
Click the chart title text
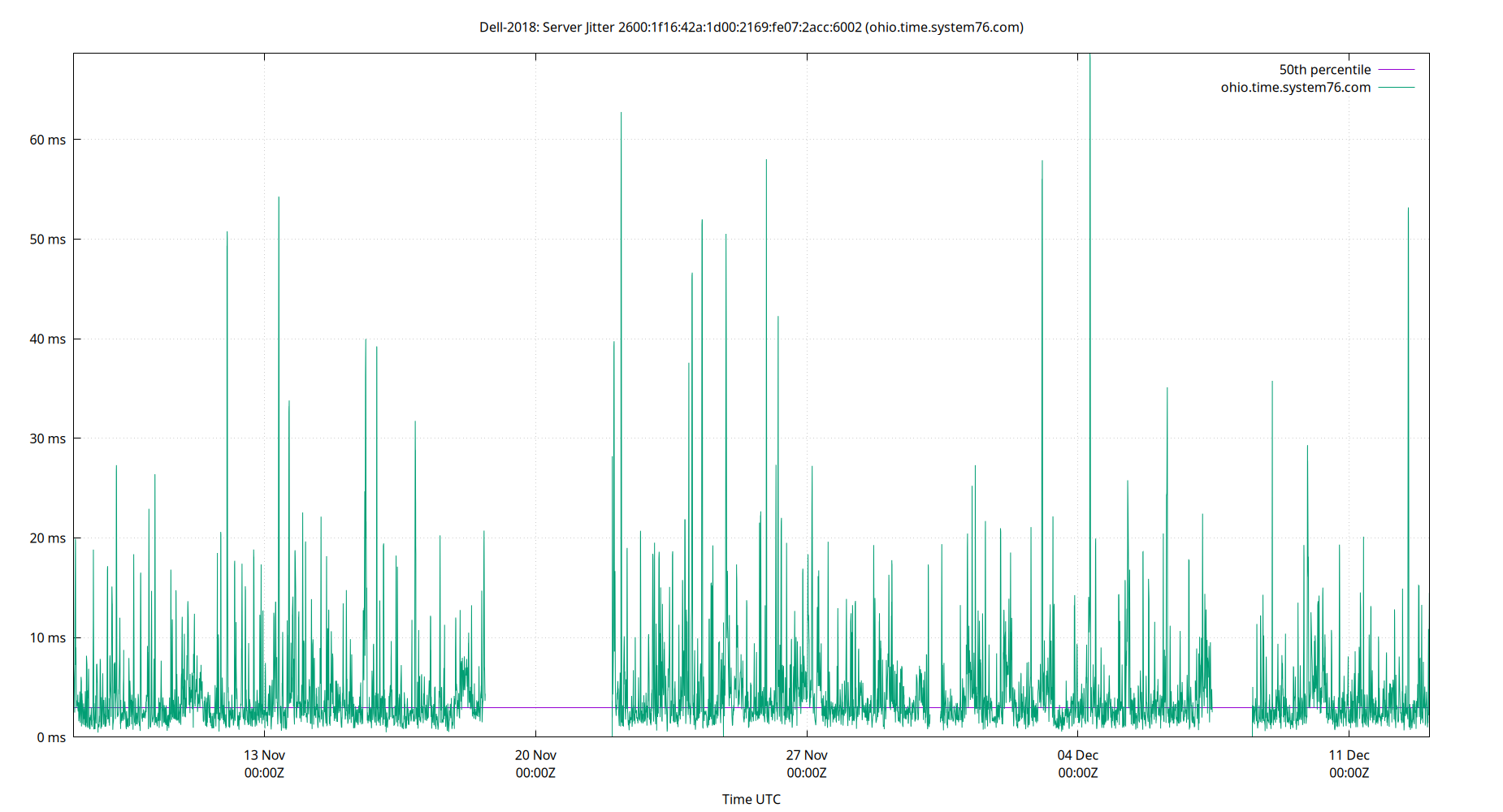pos(751,27)
